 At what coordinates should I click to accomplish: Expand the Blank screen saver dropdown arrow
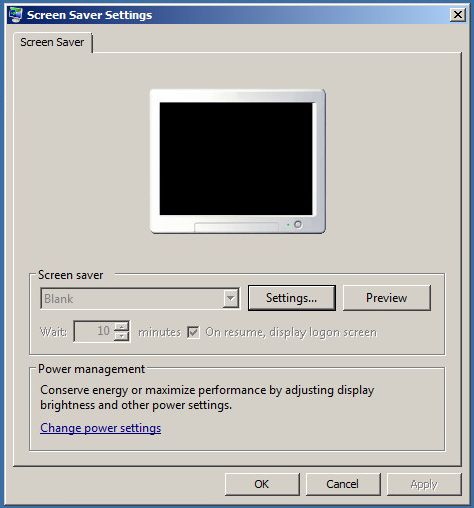click(x=231, y=298)
